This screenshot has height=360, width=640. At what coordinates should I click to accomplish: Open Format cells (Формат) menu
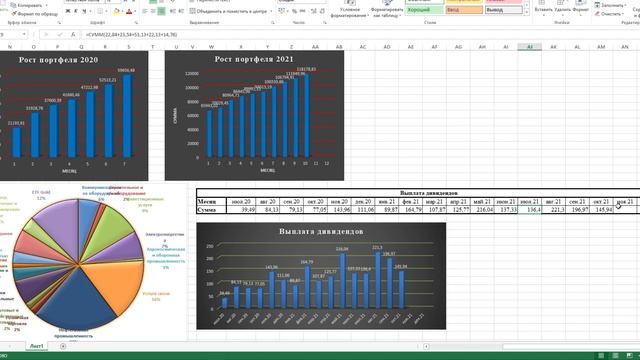tap(580, 9)
